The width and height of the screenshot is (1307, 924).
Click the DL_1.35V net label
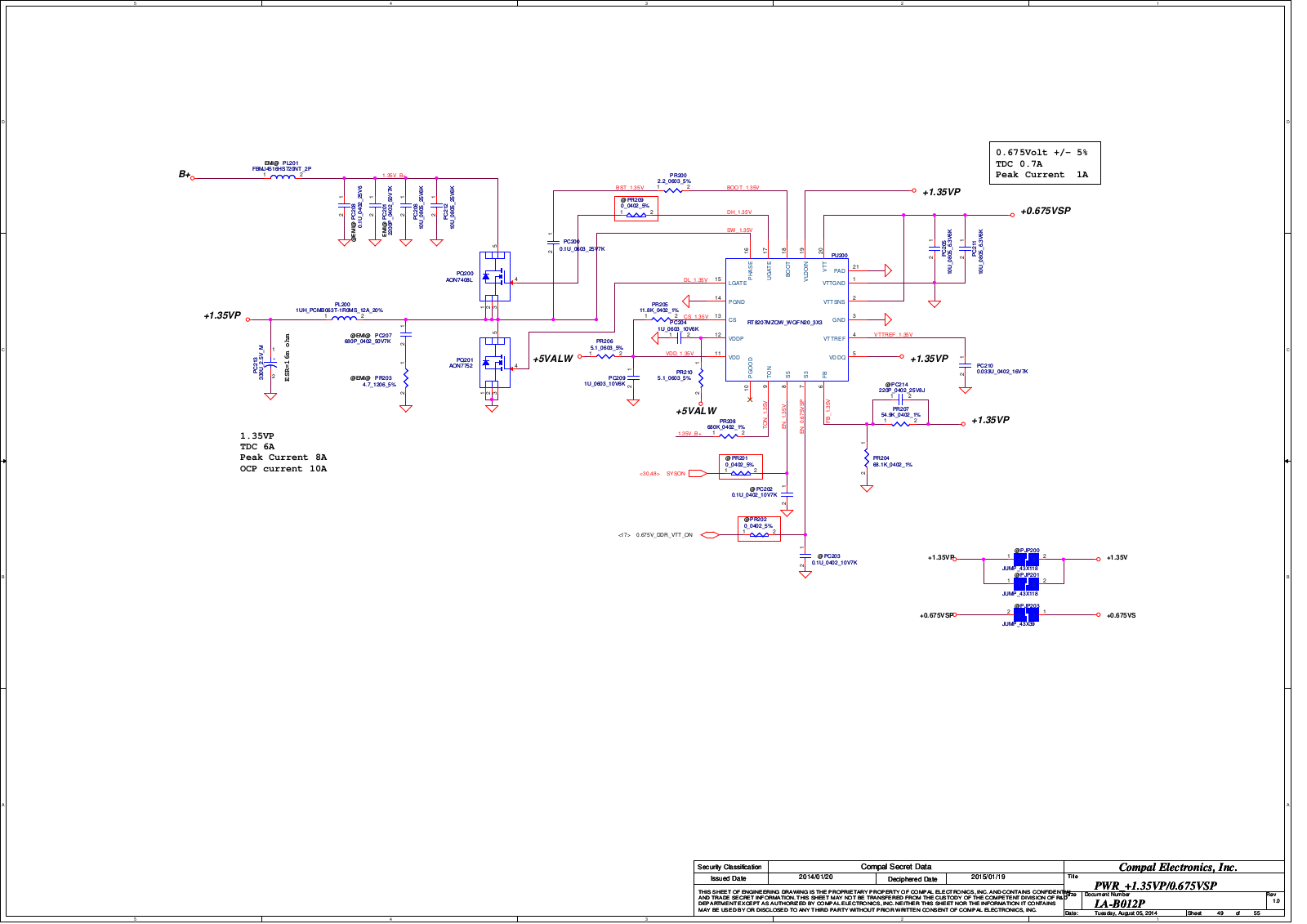pyautogui.click(x=696, y=280)
